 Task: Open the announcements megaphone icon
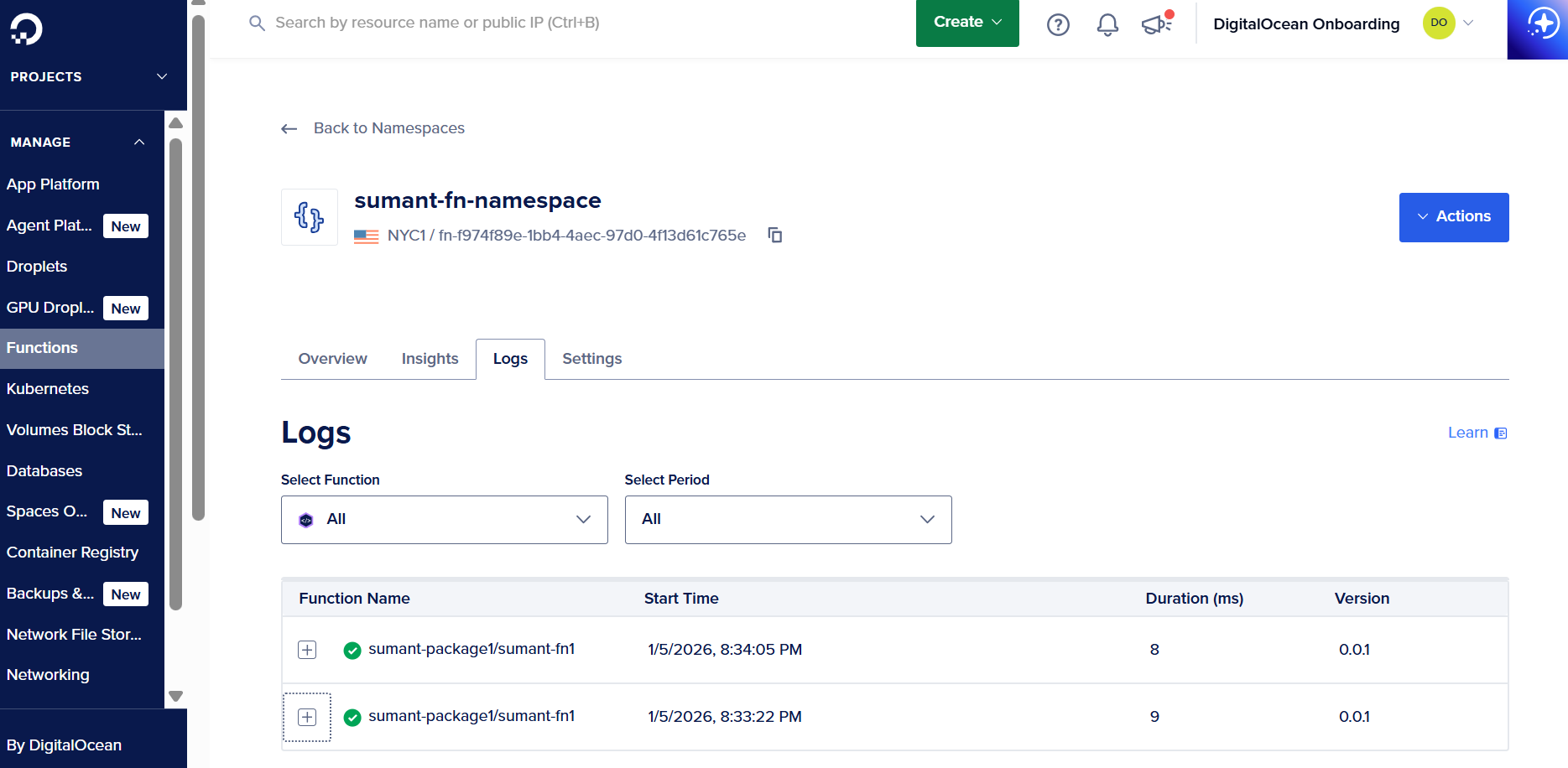(1156, 24)
